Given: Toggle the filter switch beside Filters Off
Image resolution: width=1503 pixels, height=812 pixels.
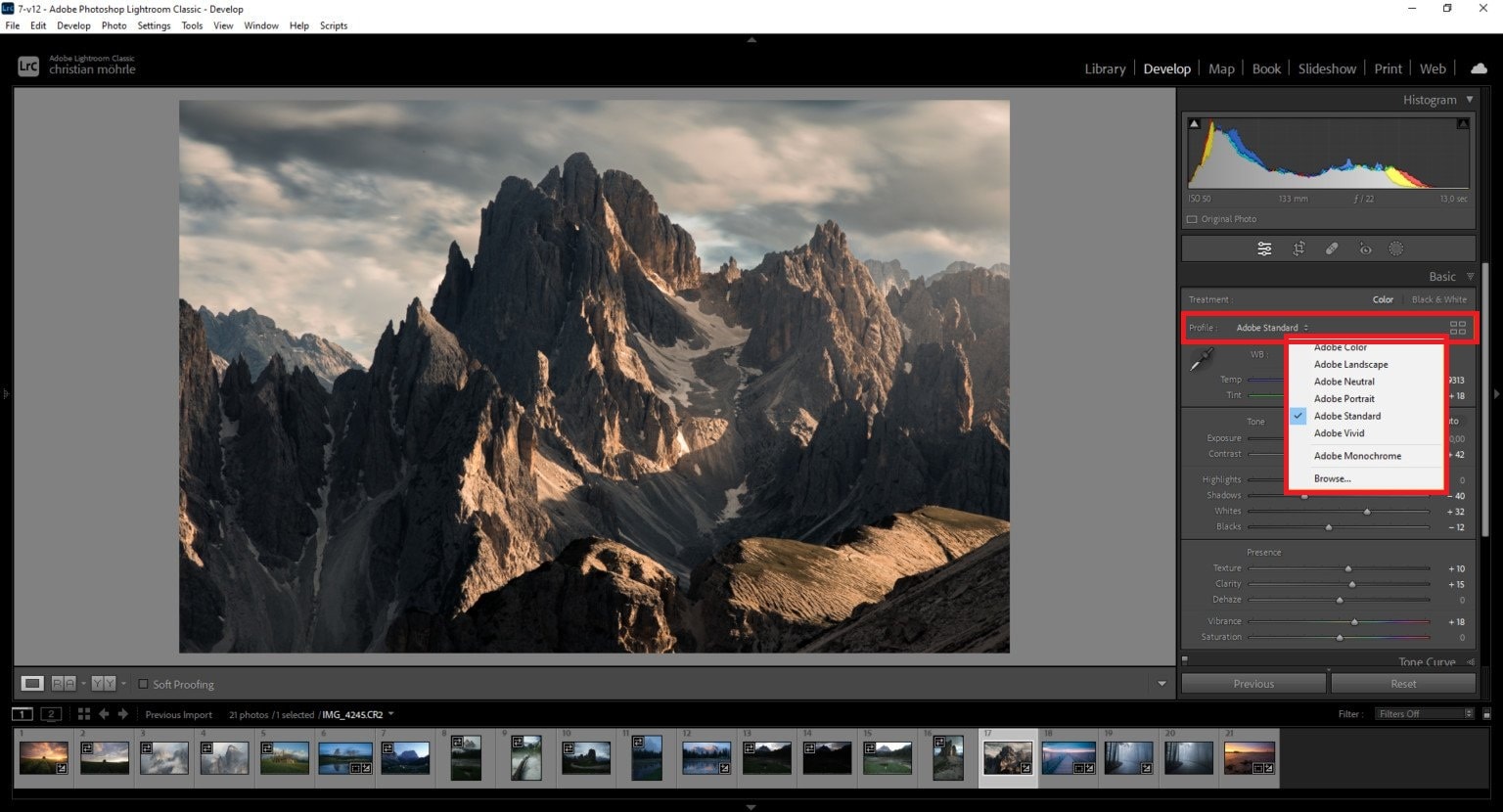Looking at the screenshot, I should pyautogui.click(x=1486, y=714).
